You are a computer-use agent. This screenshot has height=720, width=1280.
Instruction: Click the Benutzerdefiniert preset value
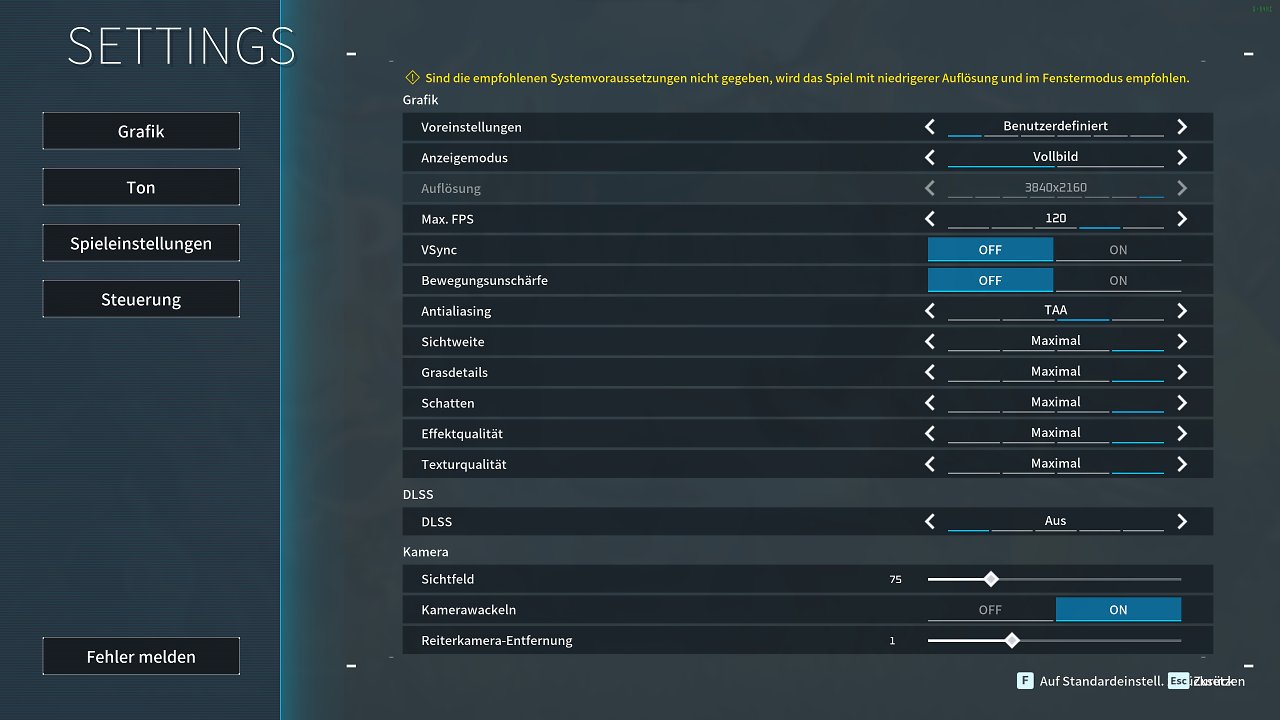tap(1056, 126)
